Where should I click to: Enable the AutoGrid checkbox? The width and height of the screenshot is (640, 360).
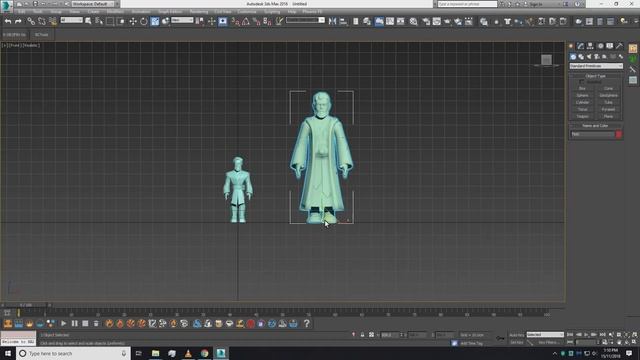click(x=582, y=82)
